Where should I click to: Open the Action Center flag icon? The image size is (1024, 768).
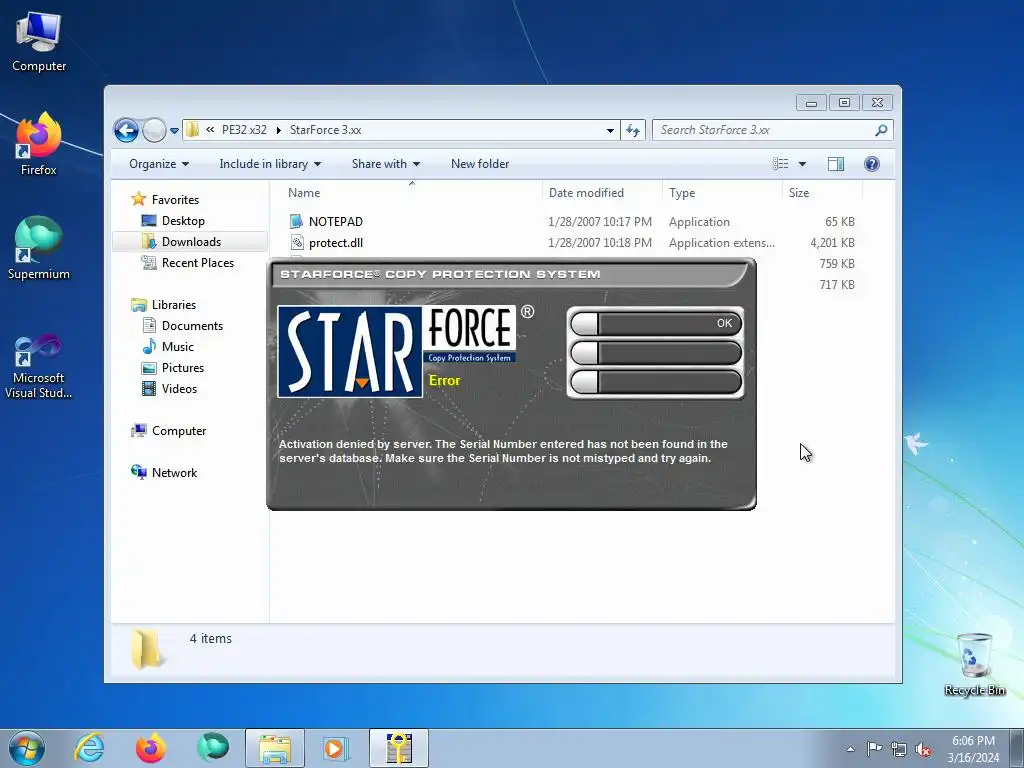pos(874,749)
